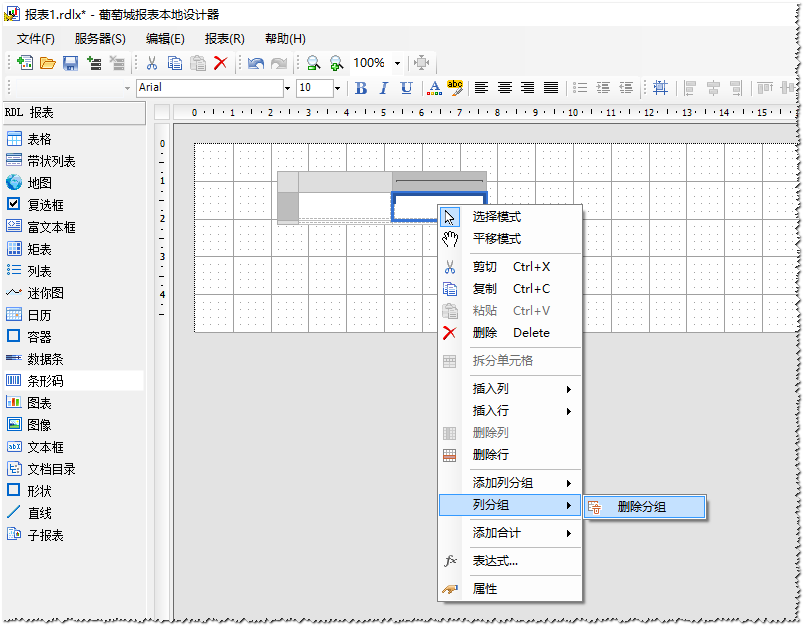Select the 表格 table control in toolbox

73,139
